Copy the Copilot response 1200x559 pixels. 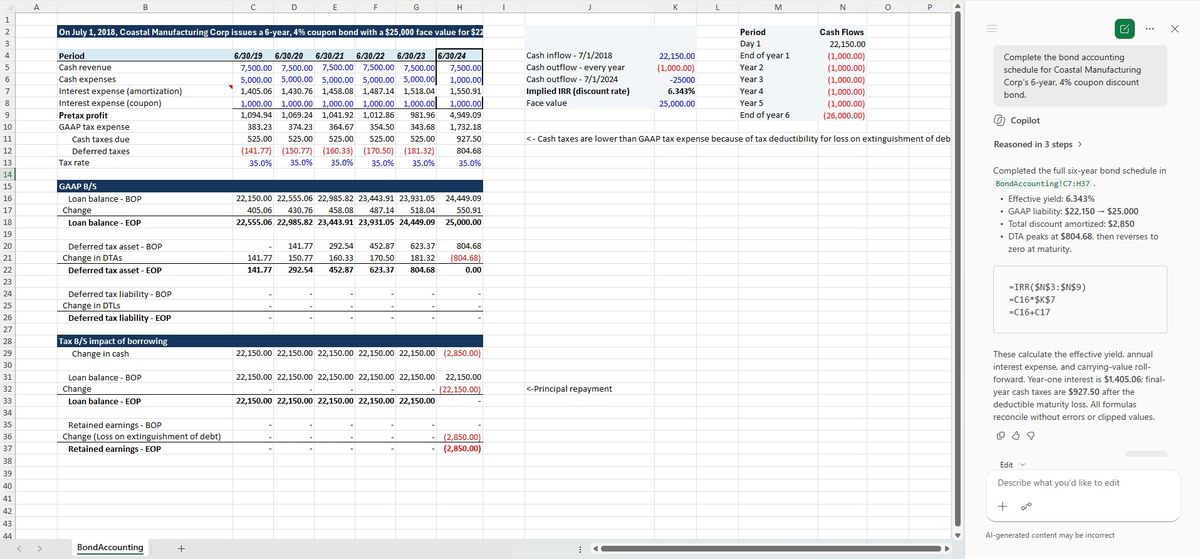coord(1001,435)
